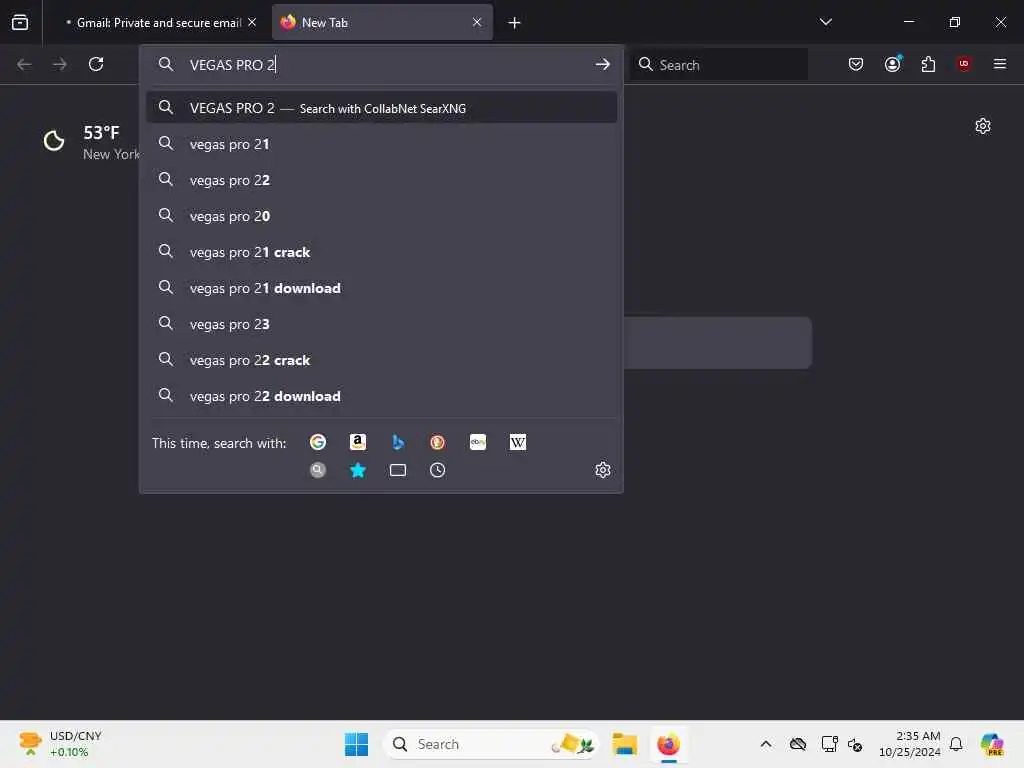The image size is (1024, 768).
Task: Search history via clock icon
Action: (x=438, y=470)
